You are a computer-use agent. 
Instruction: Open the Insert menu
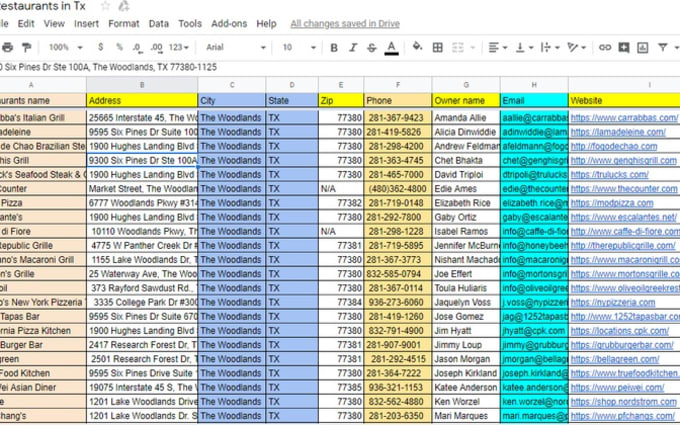tap(86, 23)
